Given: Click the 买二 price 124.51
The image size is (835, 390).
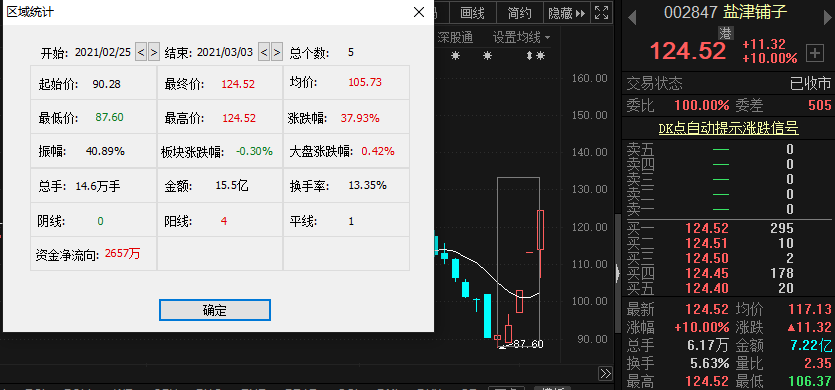Looking at the screenshot, I should click(x=707, y=243).
